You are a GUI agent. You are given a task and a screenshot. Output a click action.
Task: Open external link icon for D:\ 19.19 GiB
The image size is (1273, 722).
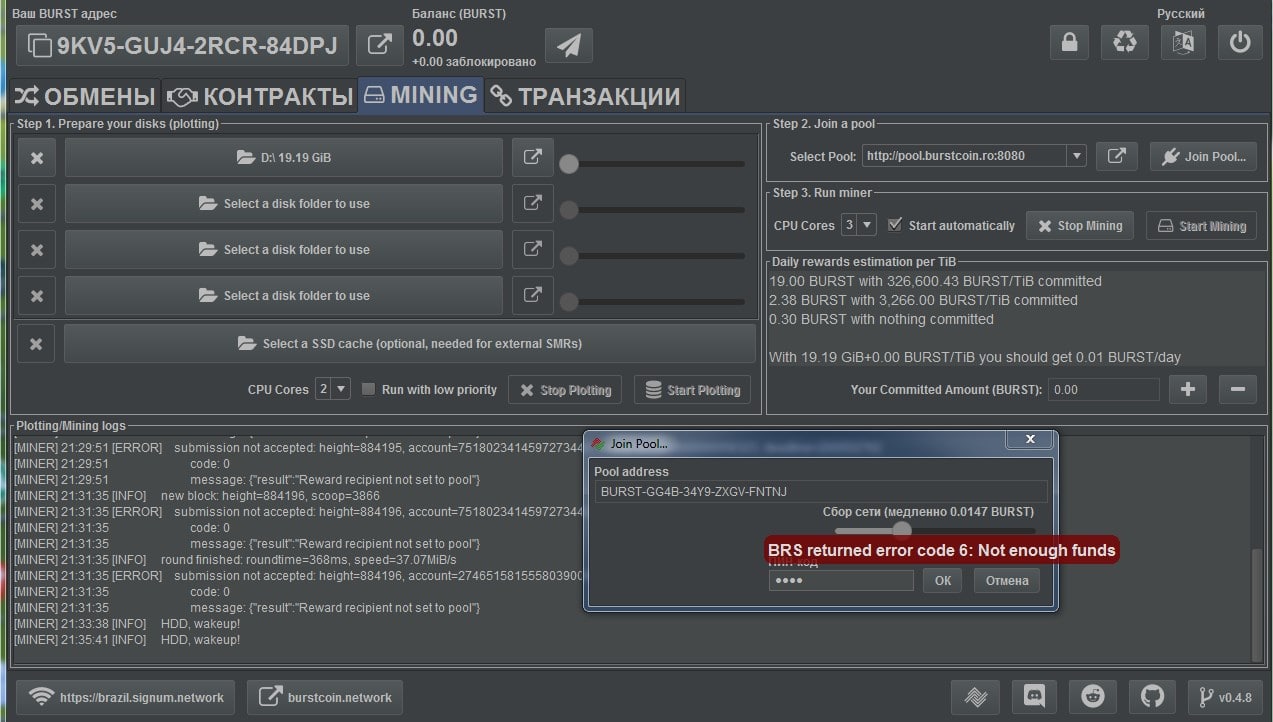[533, 157]
